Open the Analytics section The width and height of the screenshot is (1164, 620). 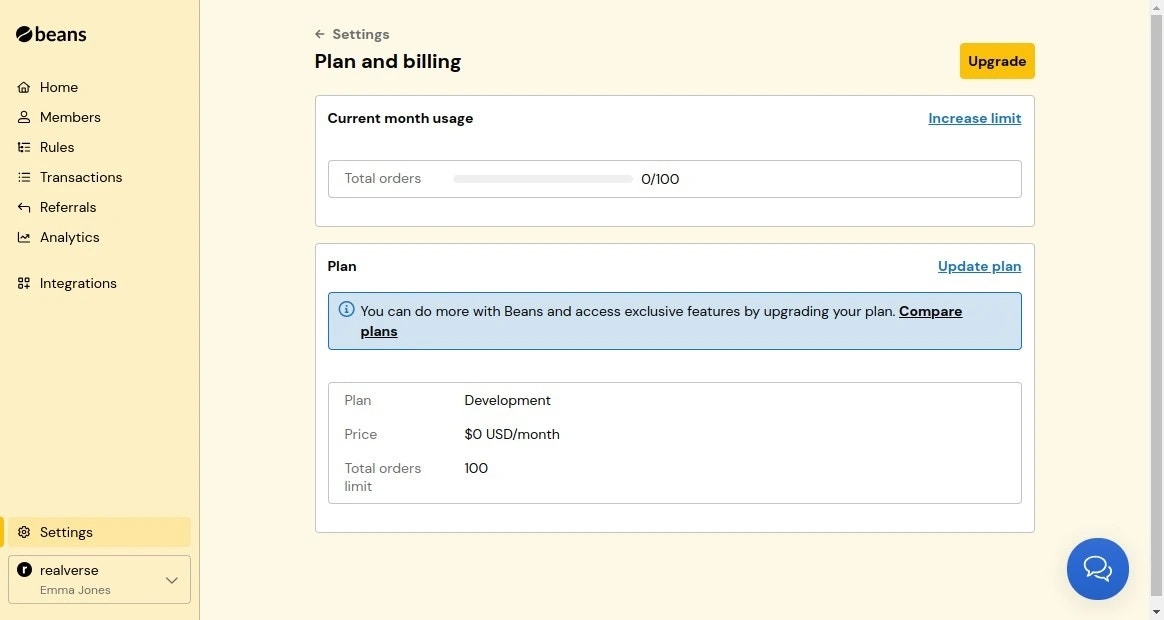[69, 238]
